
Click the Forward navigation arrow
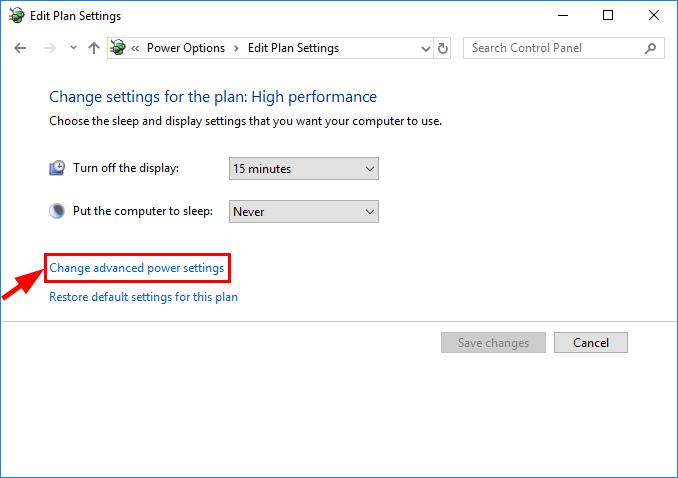50,48
